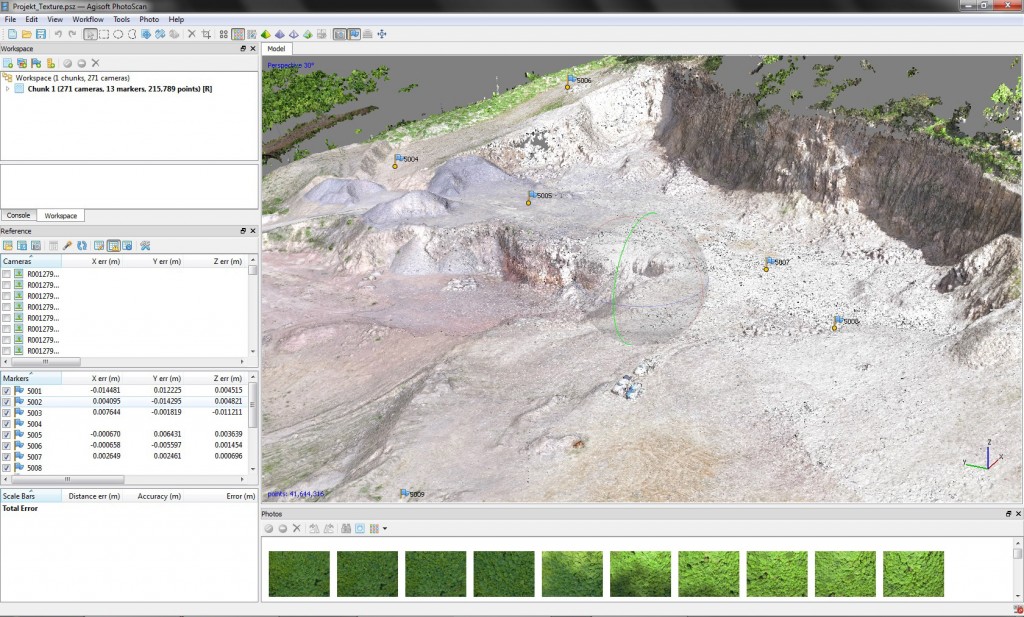
Task: Open the thumbnail size dropdown in Photos panel
Action: [385, 528]
